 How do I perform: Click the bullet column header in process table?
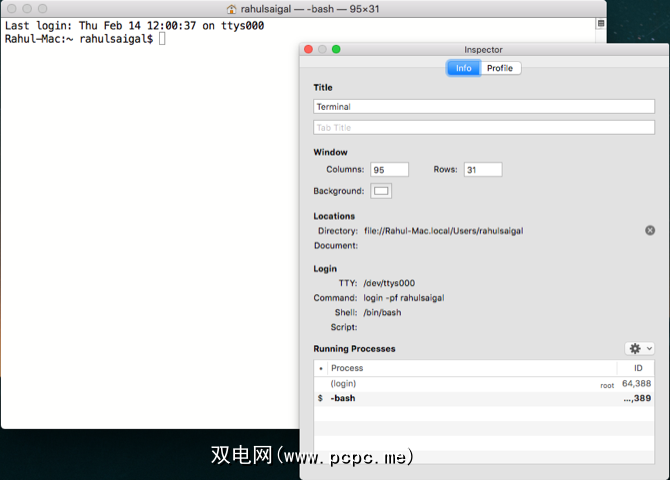pyautogui.click(x=321, y=368)
